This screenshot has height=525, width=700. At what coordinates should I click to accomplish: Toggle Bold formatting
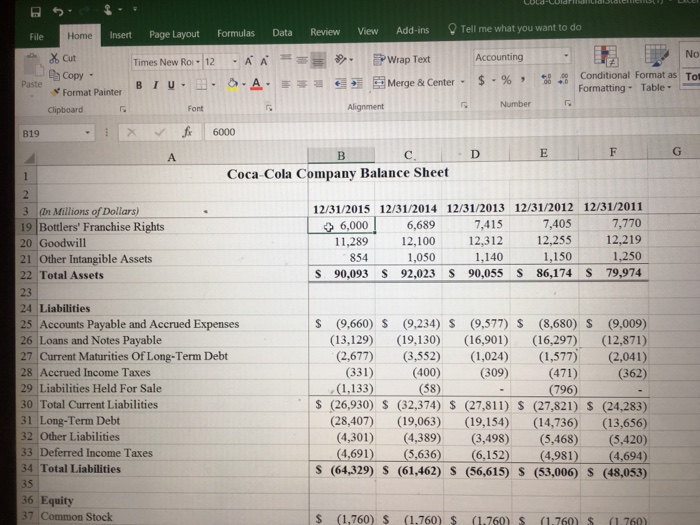[139, 85]
